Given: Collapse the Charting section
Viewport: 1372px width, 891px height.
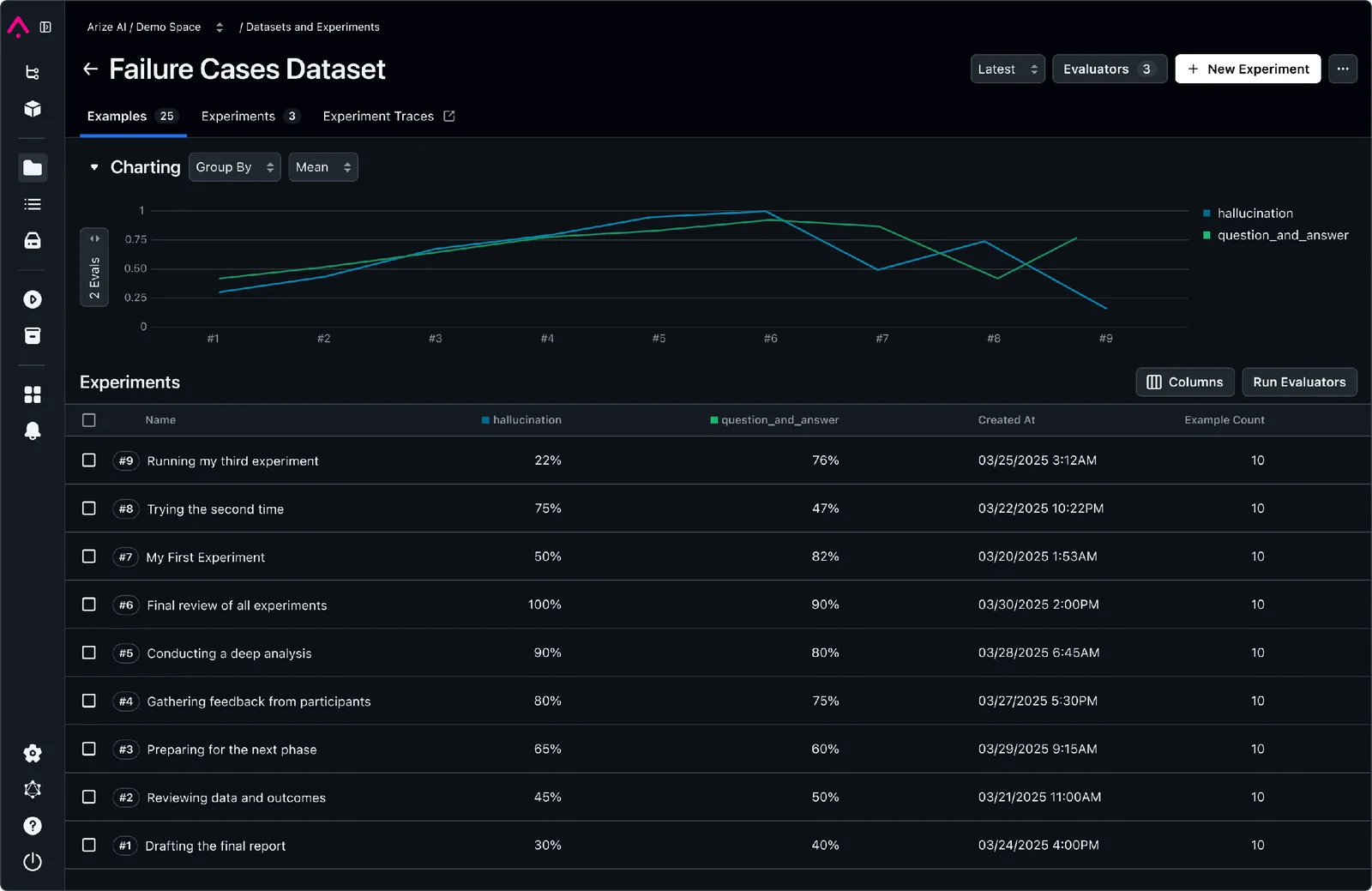Looking at the screenshot, I should point(94,166).
